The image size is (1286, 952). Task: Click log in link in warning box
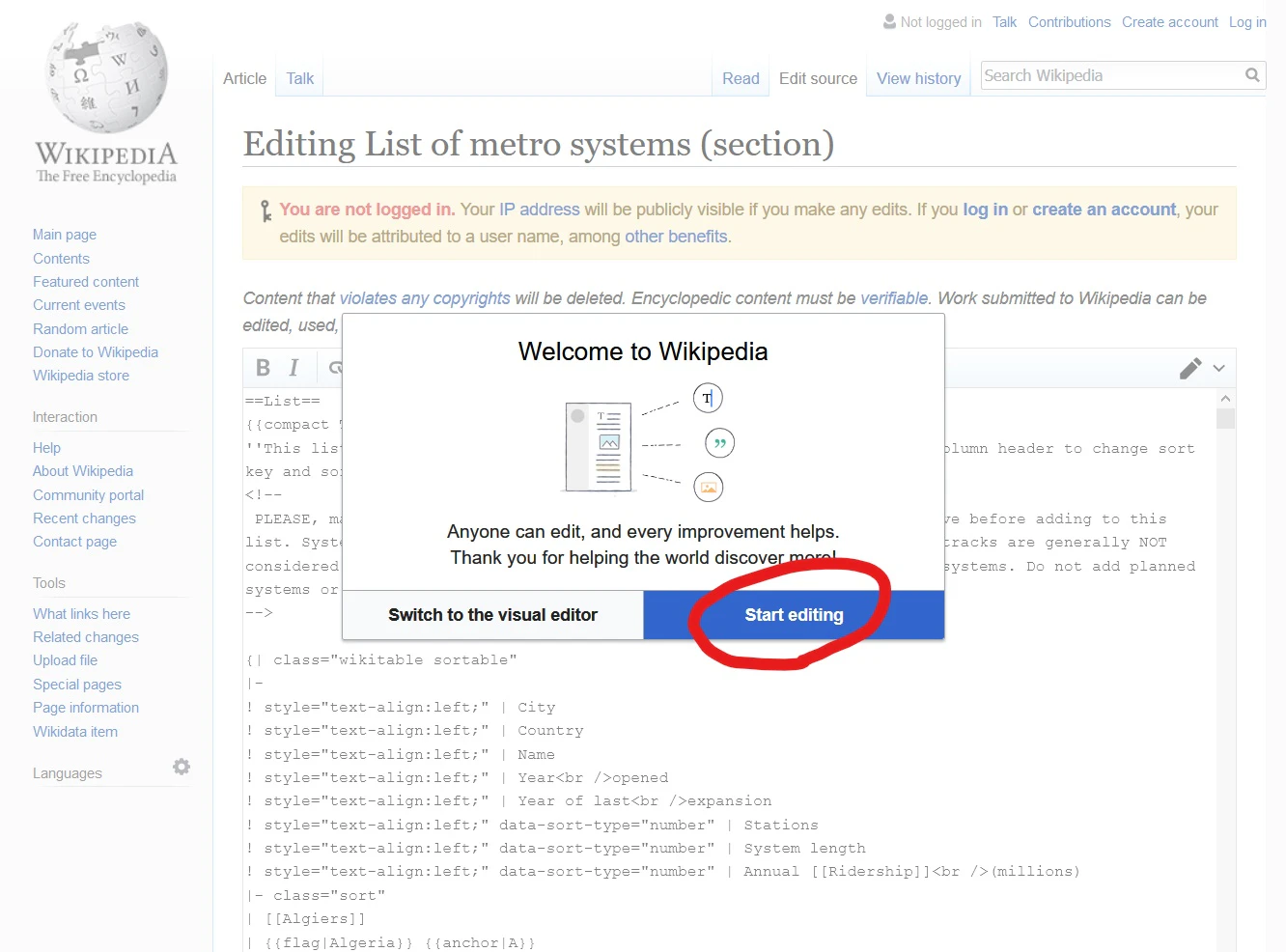(985, 210)
